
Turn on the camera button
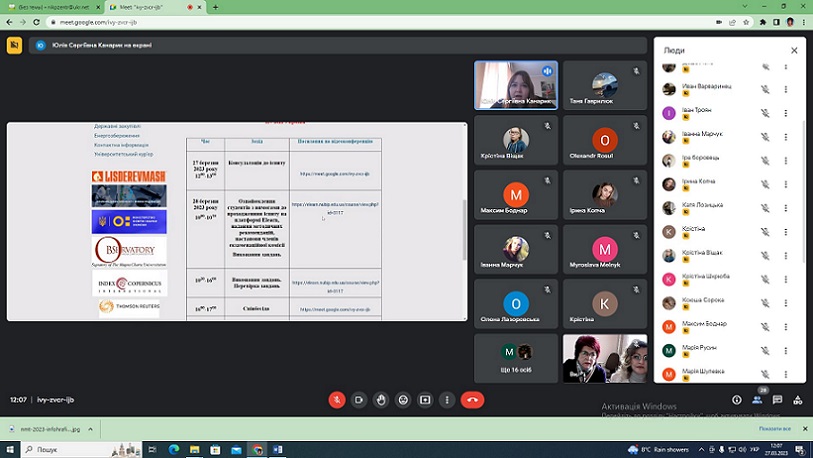coord(359,400)
